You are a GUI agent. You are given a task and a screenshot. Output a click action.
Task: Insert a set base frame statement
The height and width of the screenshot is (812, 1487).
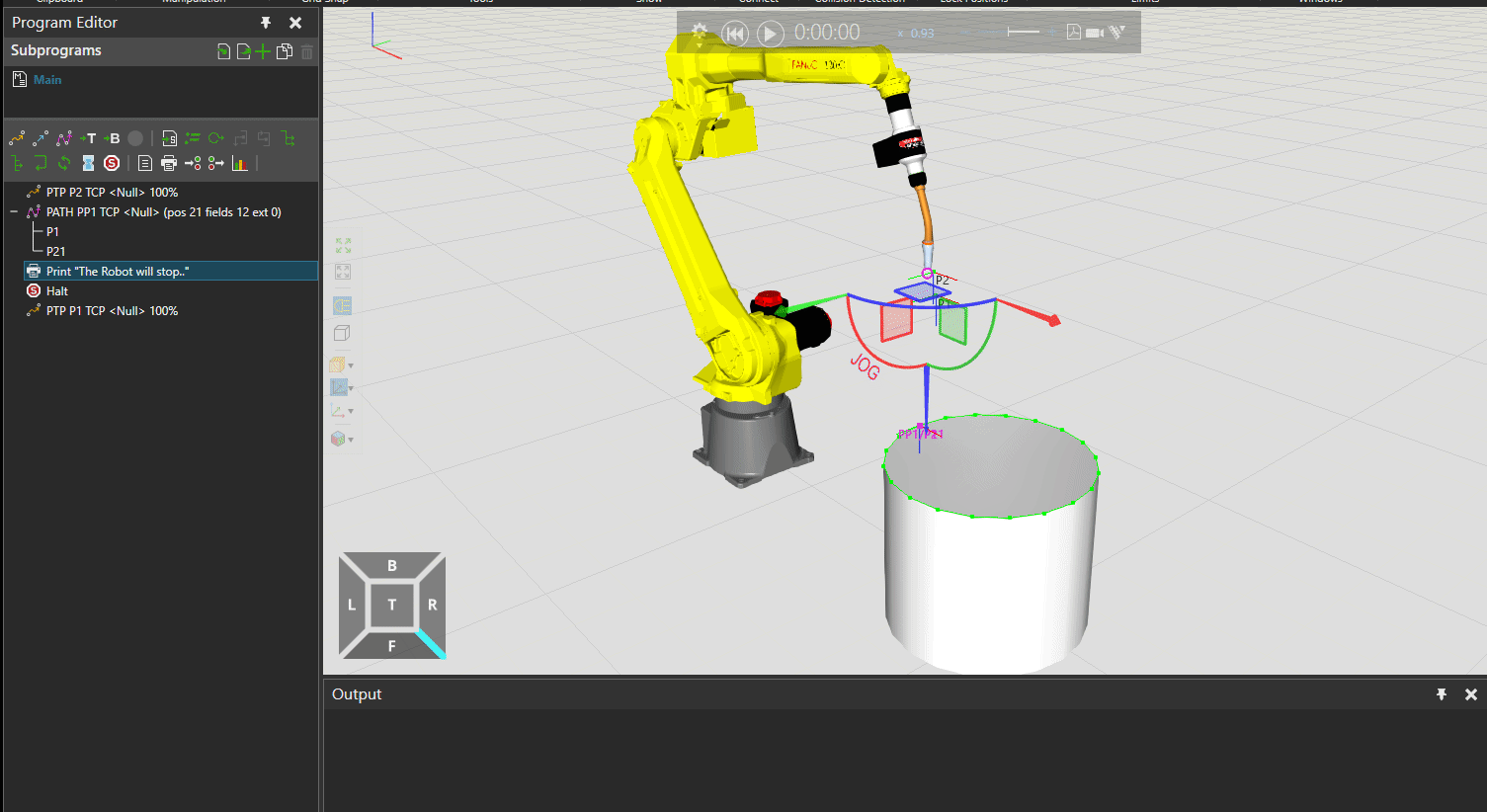coord(112,138)
